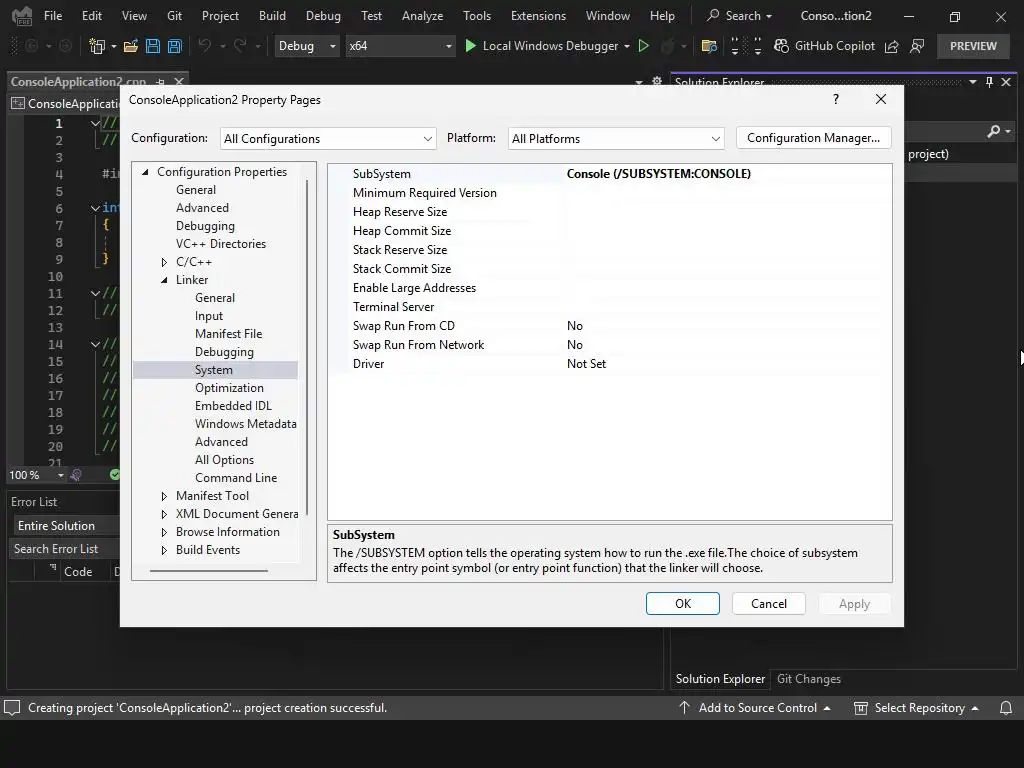Screen dimensions: 1024x768
Task: Click the GitHub Copilot icon
Action: 781,46
